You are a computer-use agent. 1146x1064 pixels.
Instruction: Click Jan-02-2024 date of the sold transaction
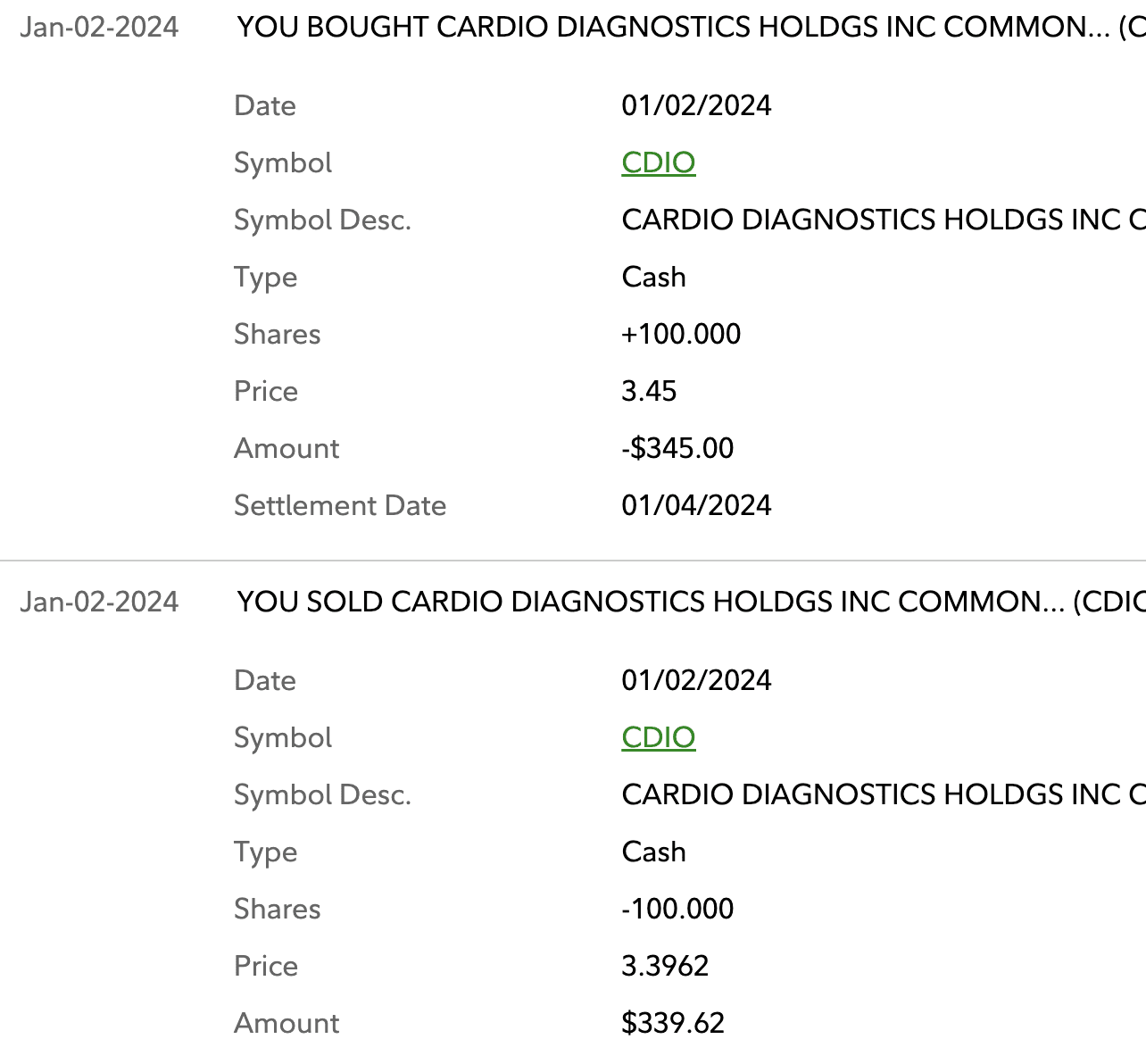[x=99, y=603]
